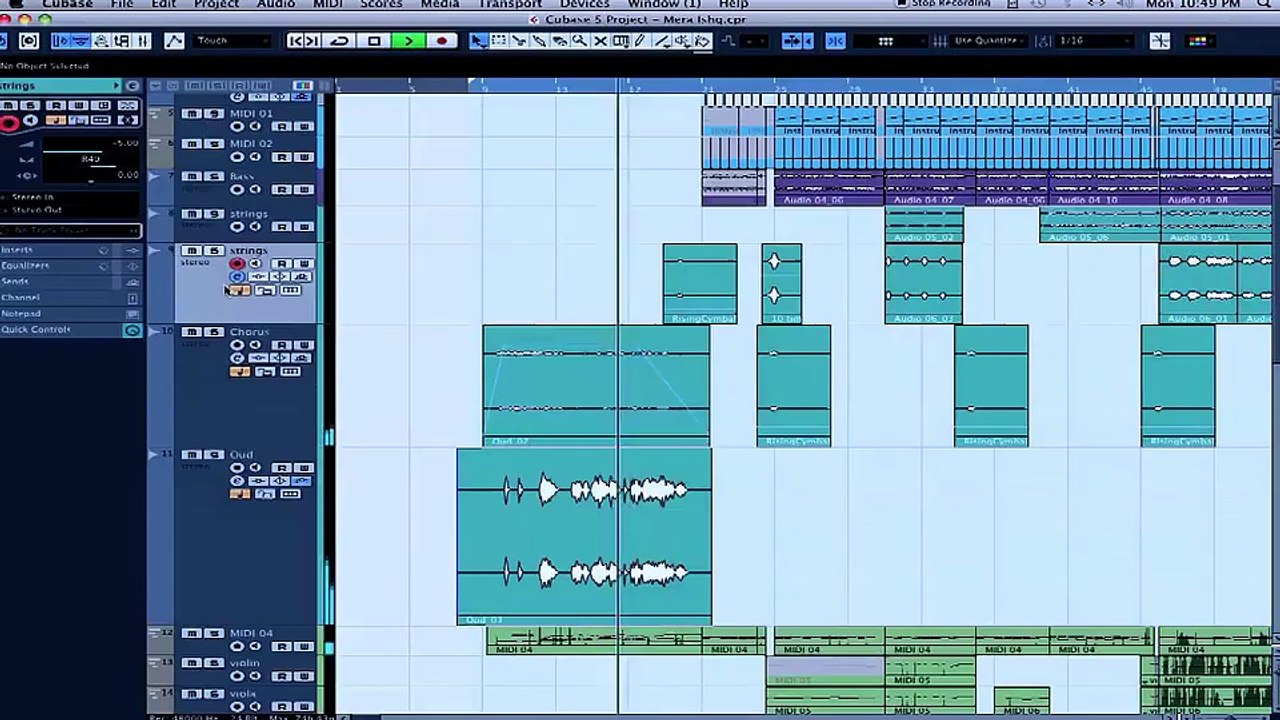The width and height of the screenshot is (1280, 720).
Task: Select the Zoom magnifier tool
Action: click(579, 41)
